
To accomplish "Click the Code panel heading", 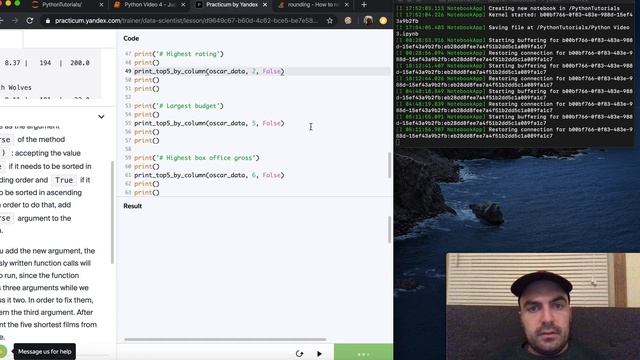I will click(131, 38).
